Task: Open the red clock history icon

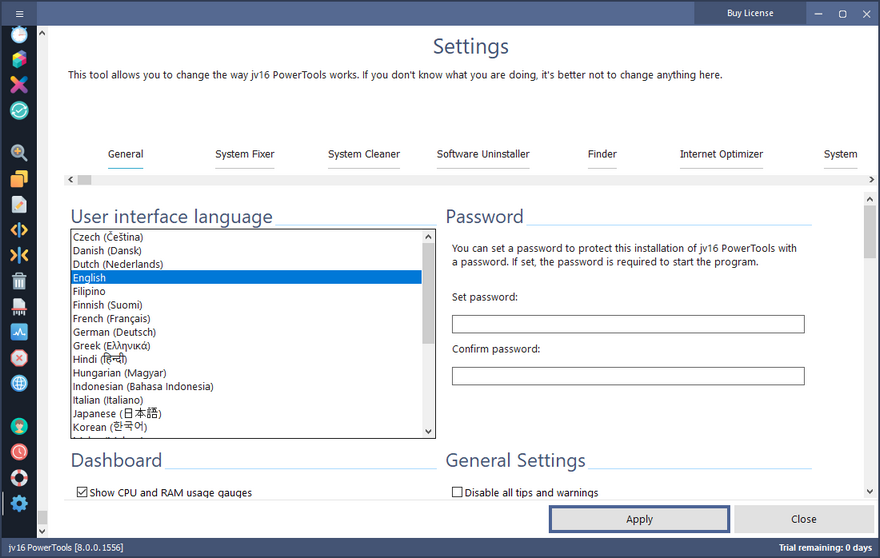Action: 19,452
